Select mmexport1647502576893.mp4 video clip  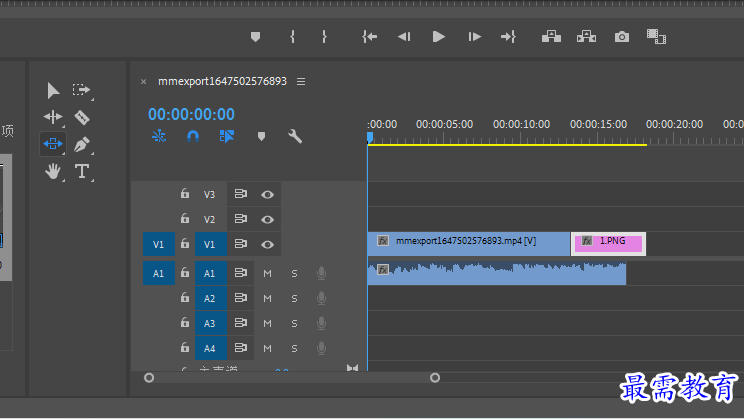[469, 244]
